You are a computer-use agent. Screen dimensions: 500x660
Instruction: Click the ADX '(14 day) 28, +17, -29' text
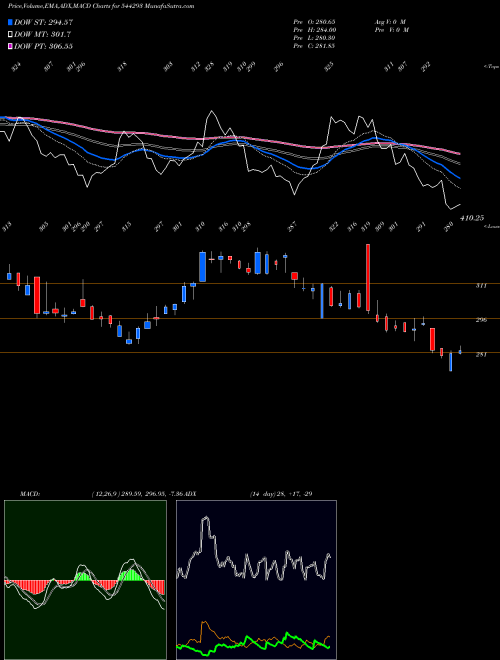click(281, 494)
